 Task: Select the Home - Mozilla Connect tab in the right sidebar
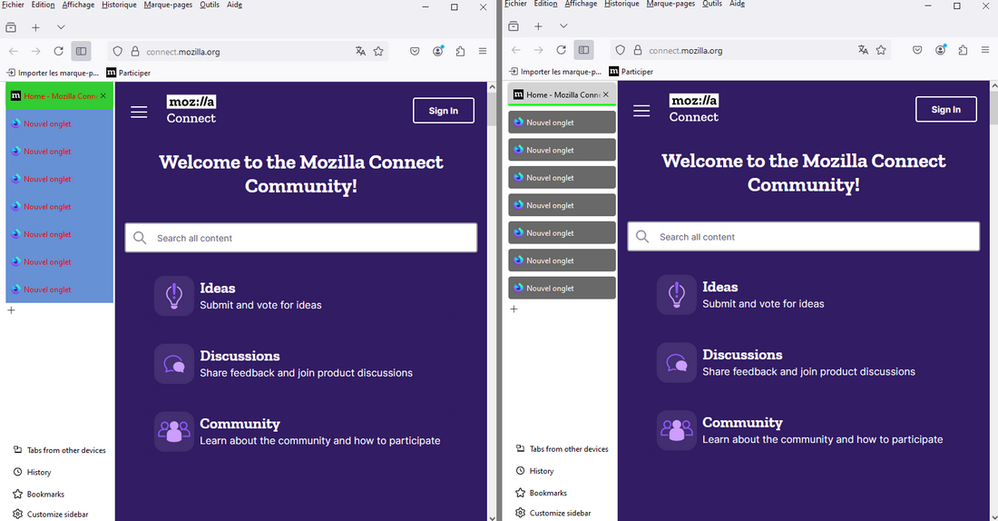coord(555,95)
